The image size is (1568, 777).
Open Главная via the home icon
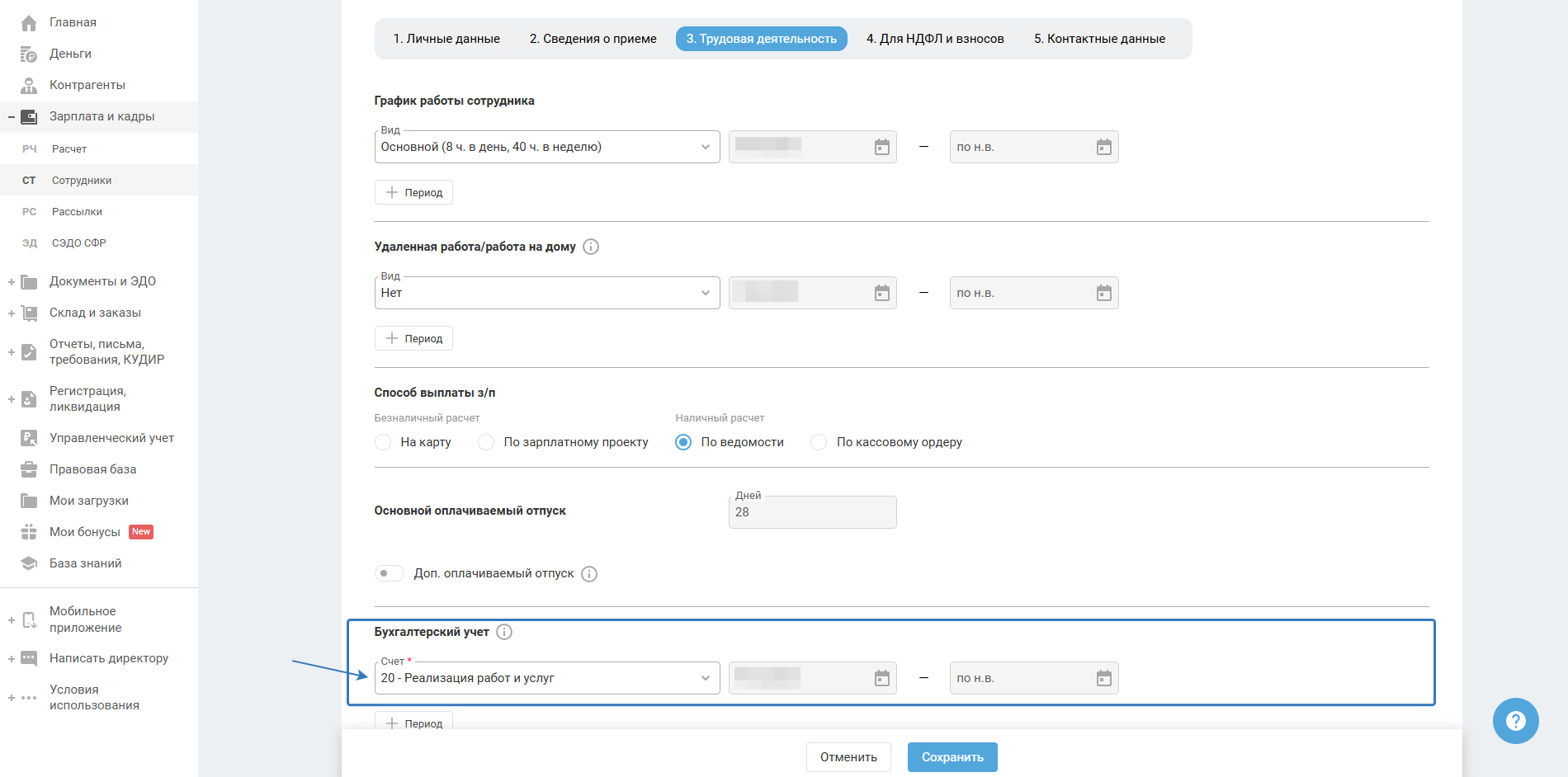click(29, 23)
